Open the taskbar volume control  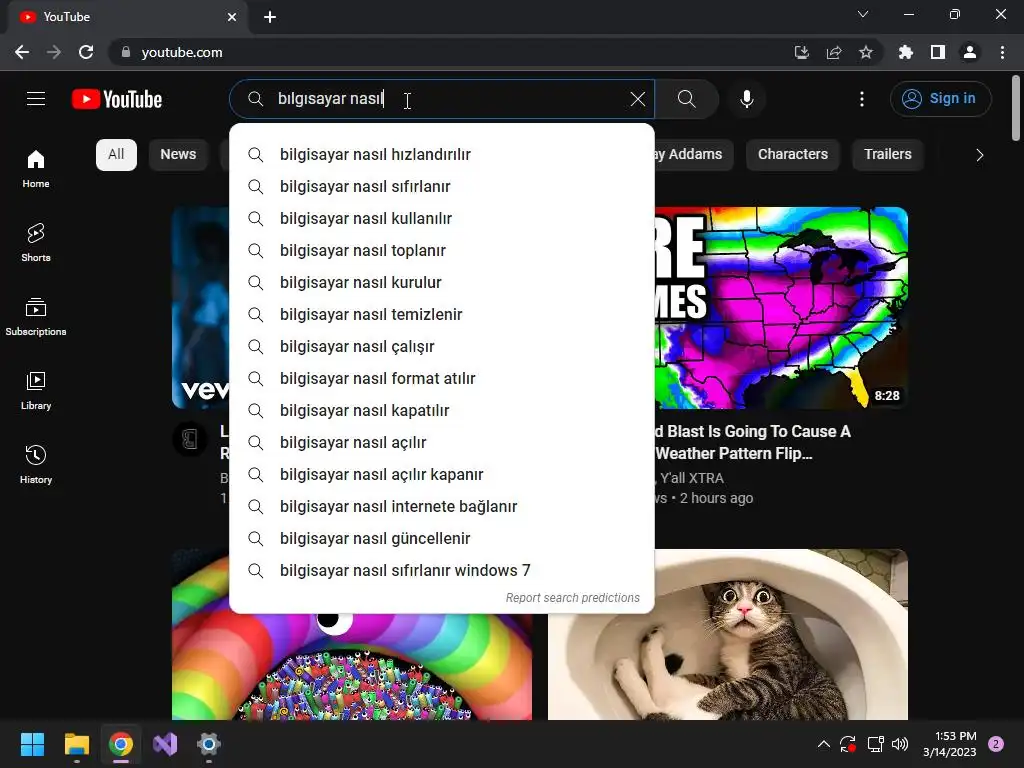pos(900,744)
